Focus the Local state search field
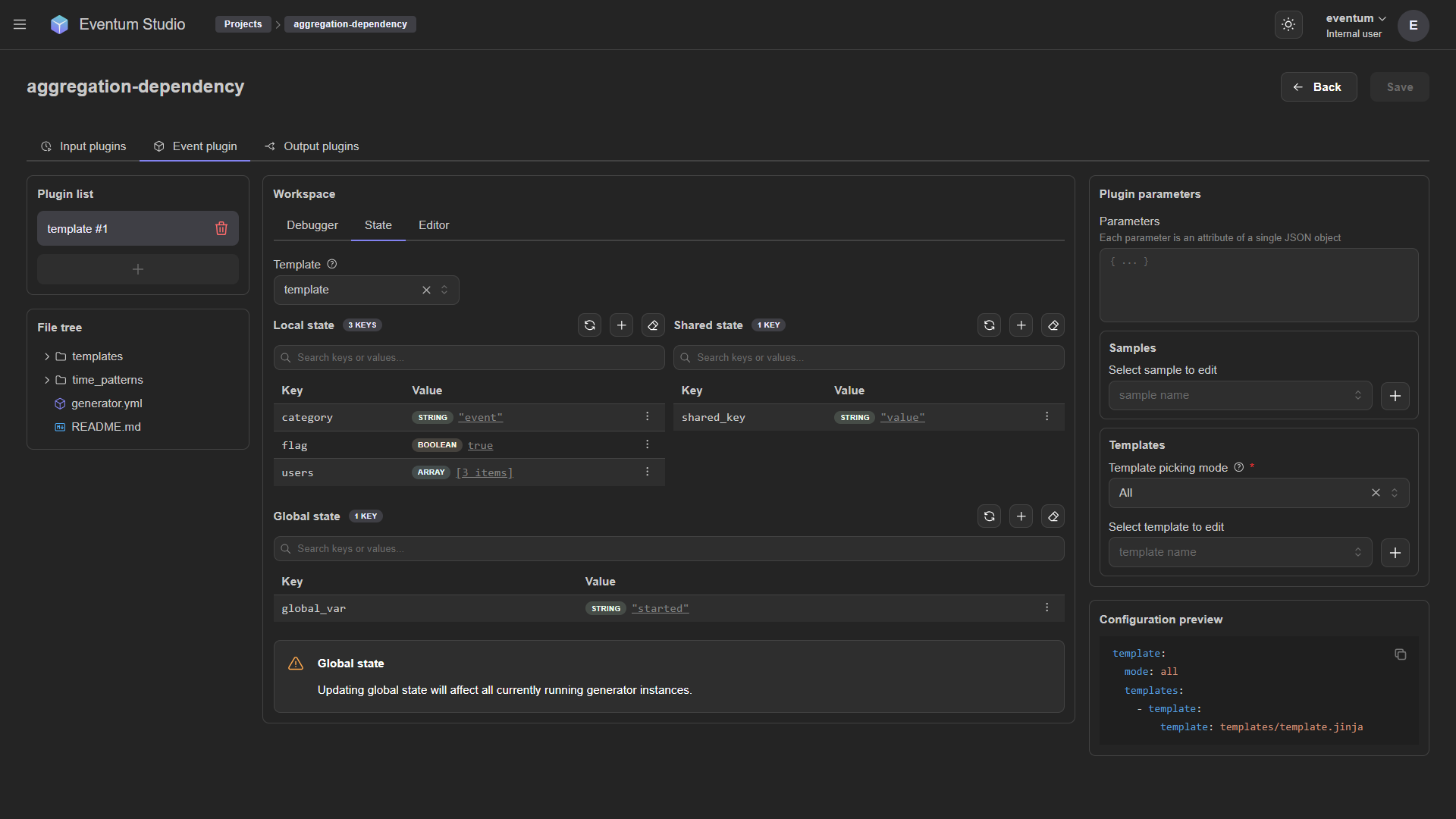Screen dimensions: 1456x819 (x=469, y=358)
